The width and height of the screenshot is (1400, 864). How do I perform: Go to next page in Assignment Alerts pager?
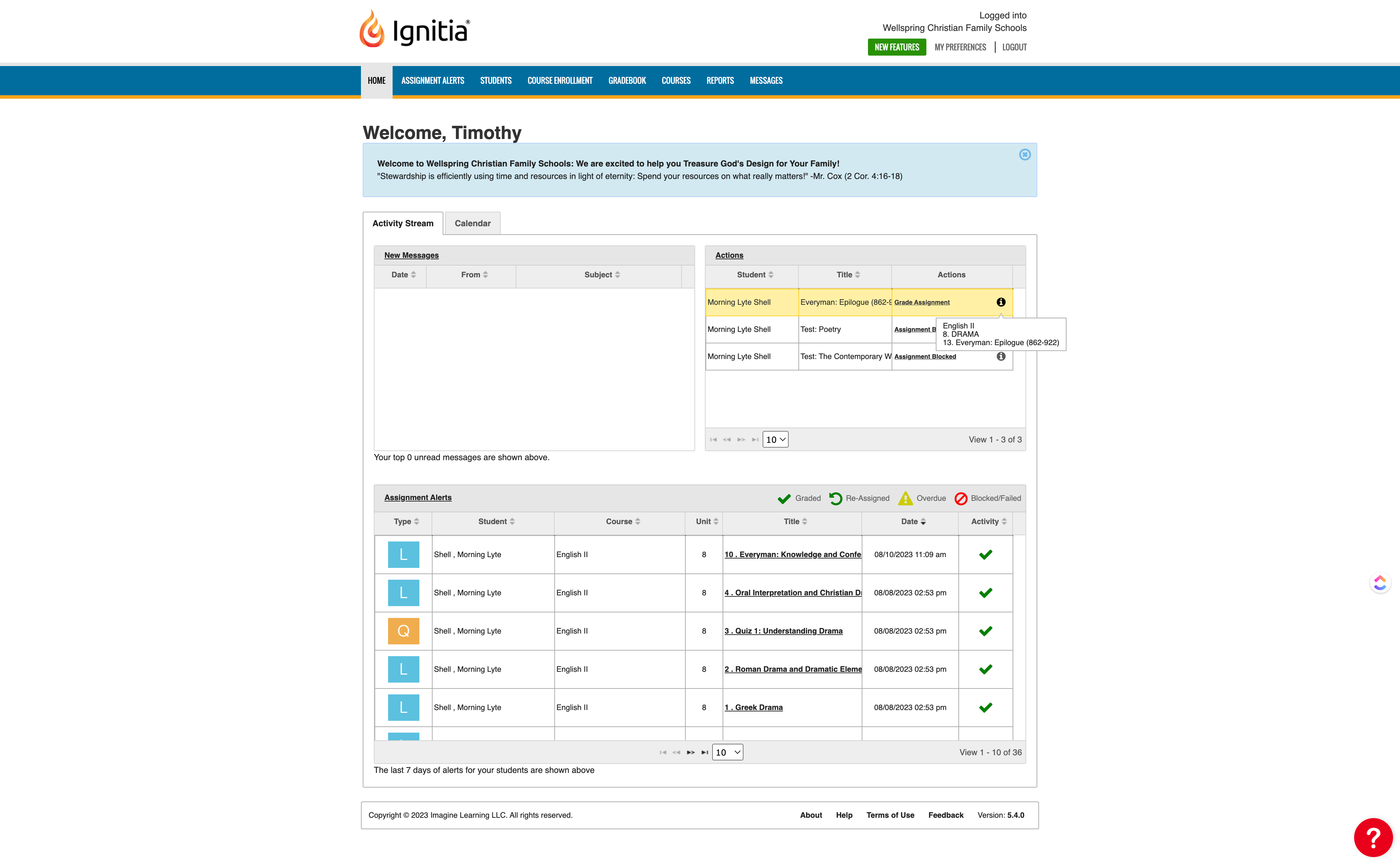(x=691, y=752)
